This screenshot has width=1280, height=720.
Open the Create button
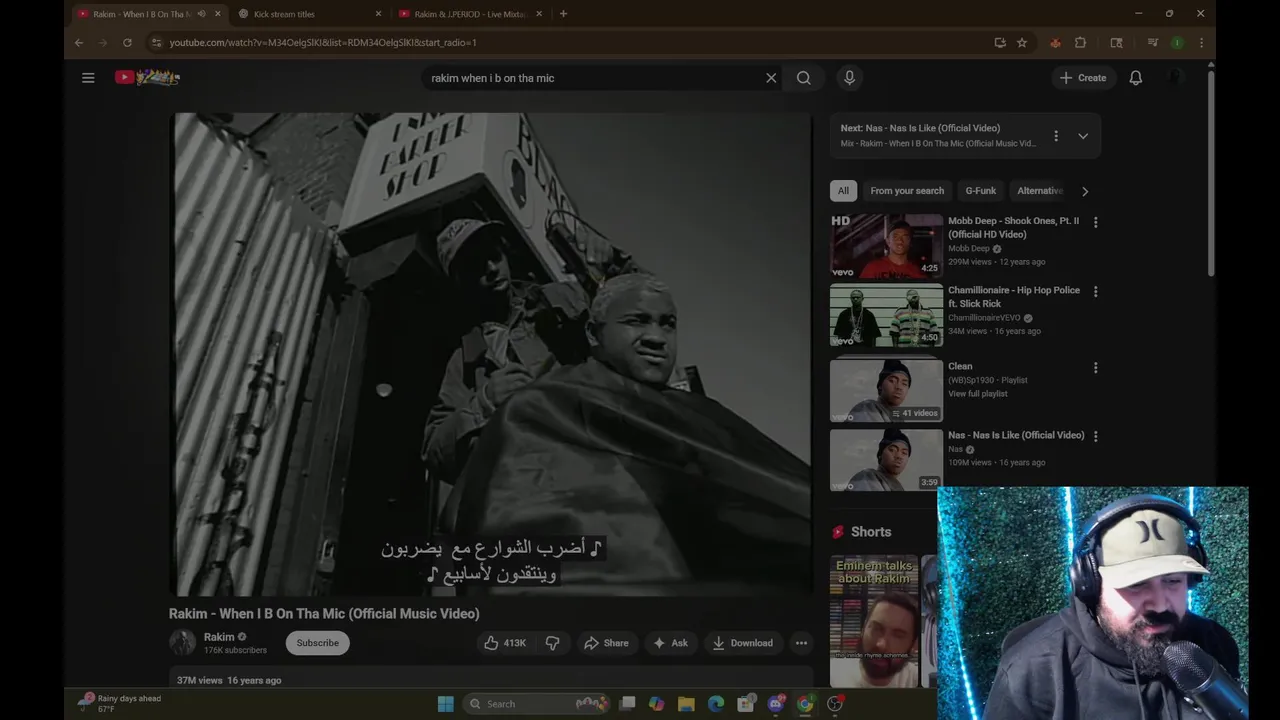1083,78
